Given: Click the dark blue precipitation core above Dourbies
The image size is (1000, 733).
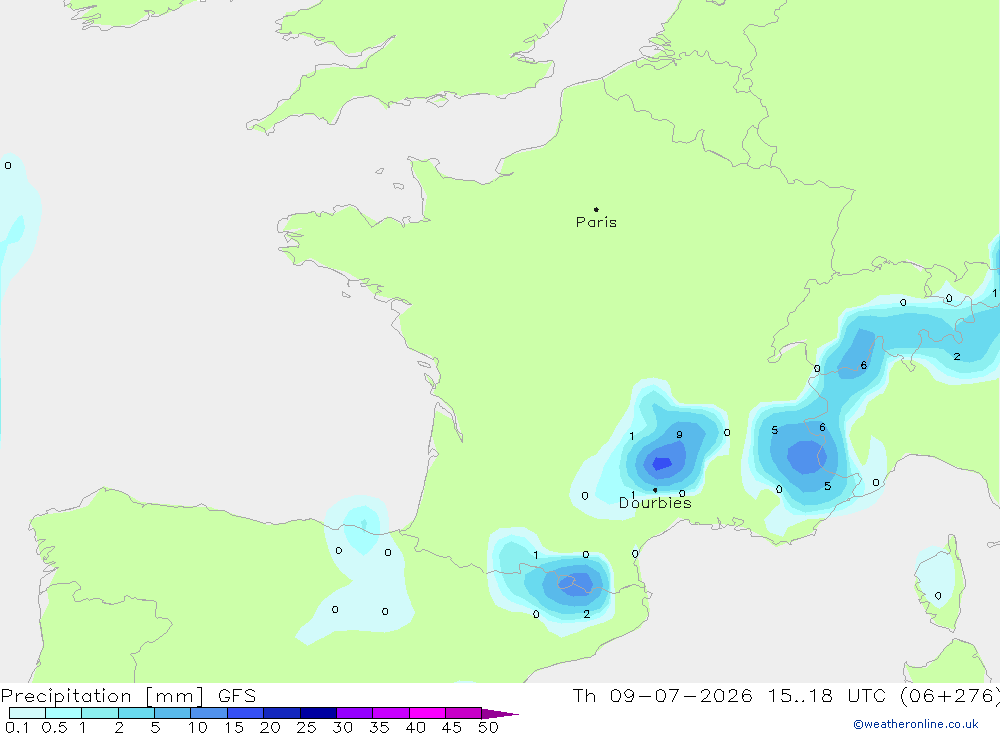Looking at the screenshot, I should 662,464.
